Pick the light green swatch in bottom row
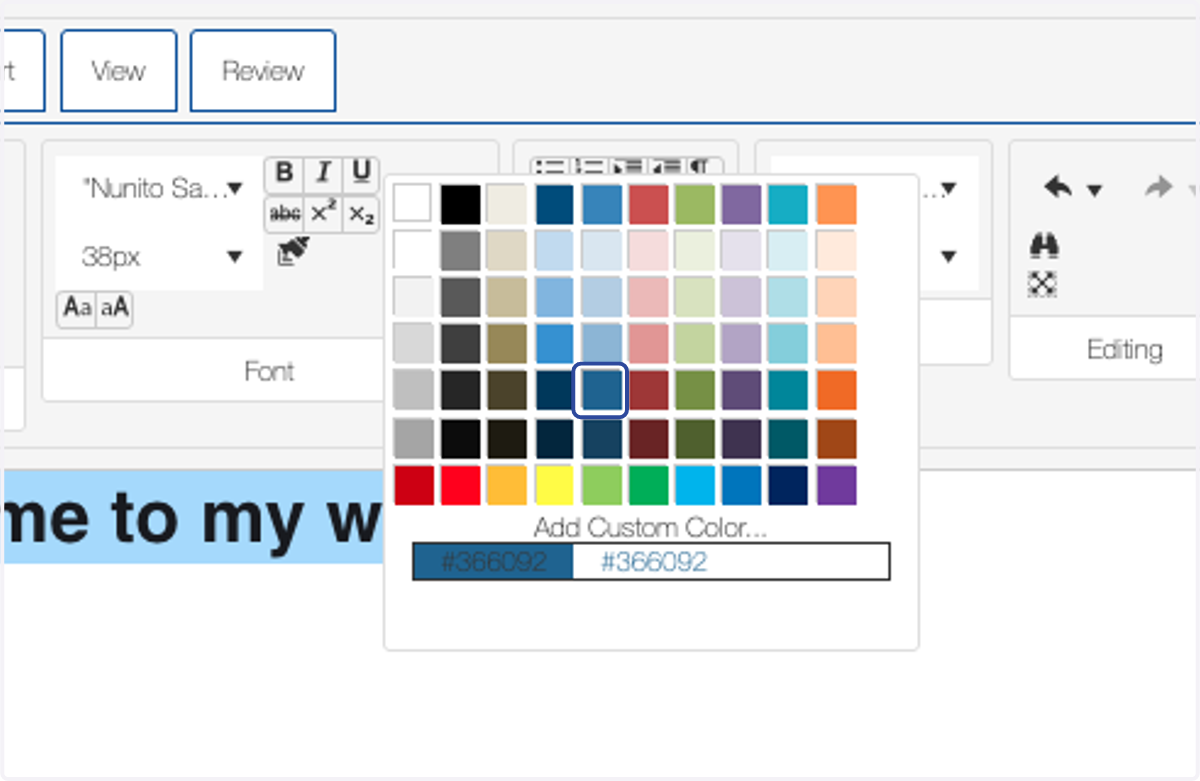Viewport: 1200px width, 781px height. 601,485
